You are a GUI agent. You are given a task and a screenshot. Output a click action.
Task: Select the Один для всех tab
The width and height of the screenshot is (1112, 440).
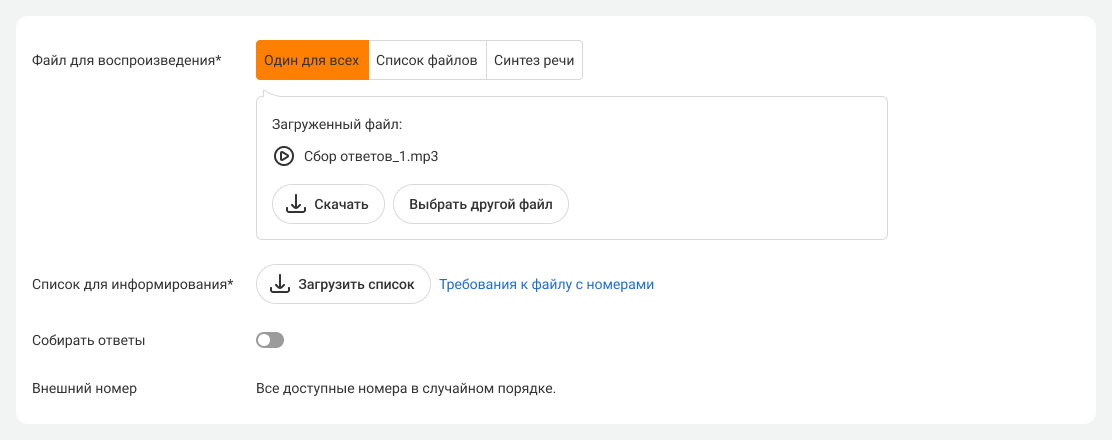click(x=312, y=60)
